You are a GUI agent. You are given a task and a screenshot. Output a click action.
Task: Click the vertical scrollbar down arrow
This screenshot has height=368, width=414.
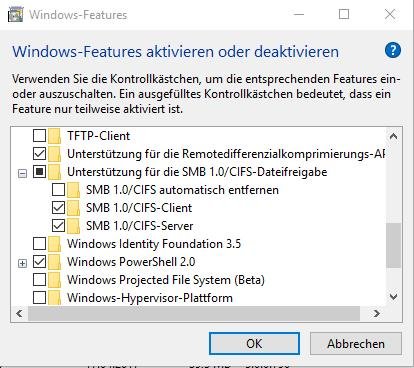tap(394, 296)
